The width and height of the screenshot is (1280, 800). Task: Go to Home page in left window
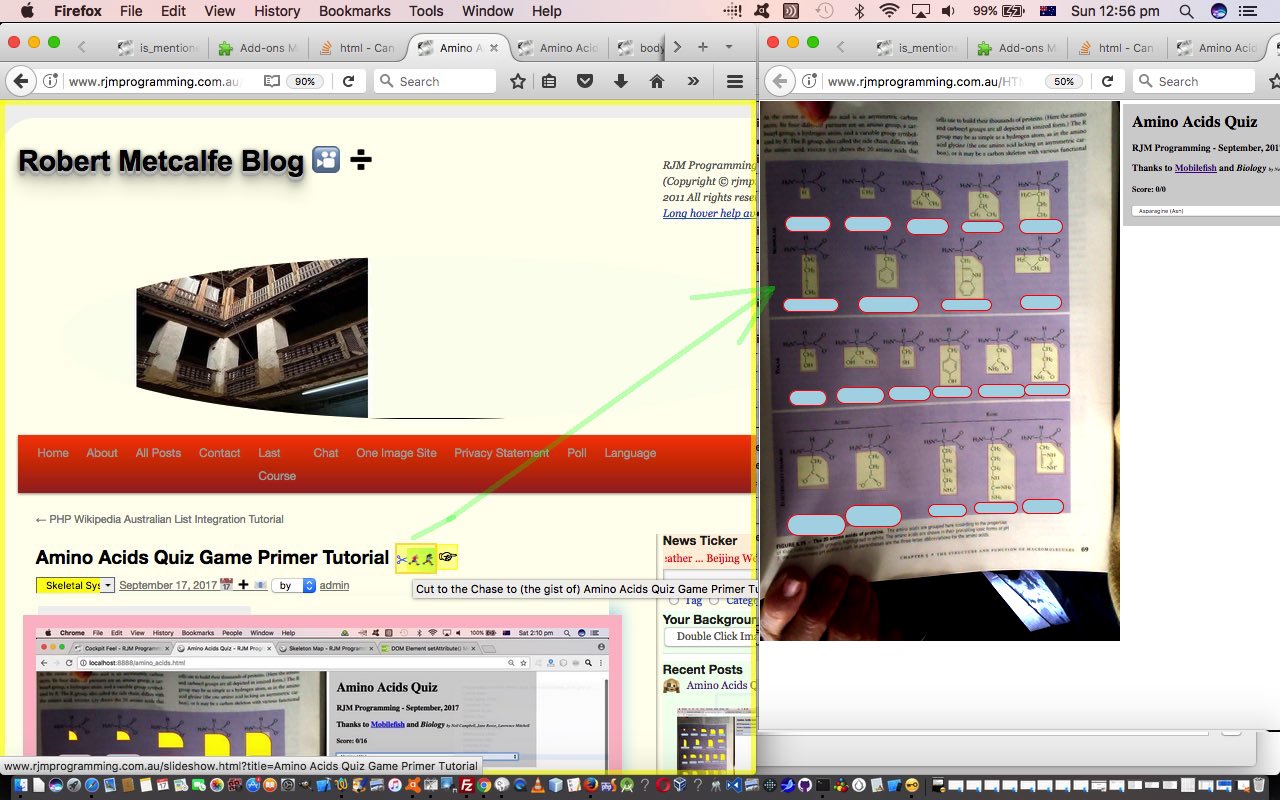(x=657, y=82)
